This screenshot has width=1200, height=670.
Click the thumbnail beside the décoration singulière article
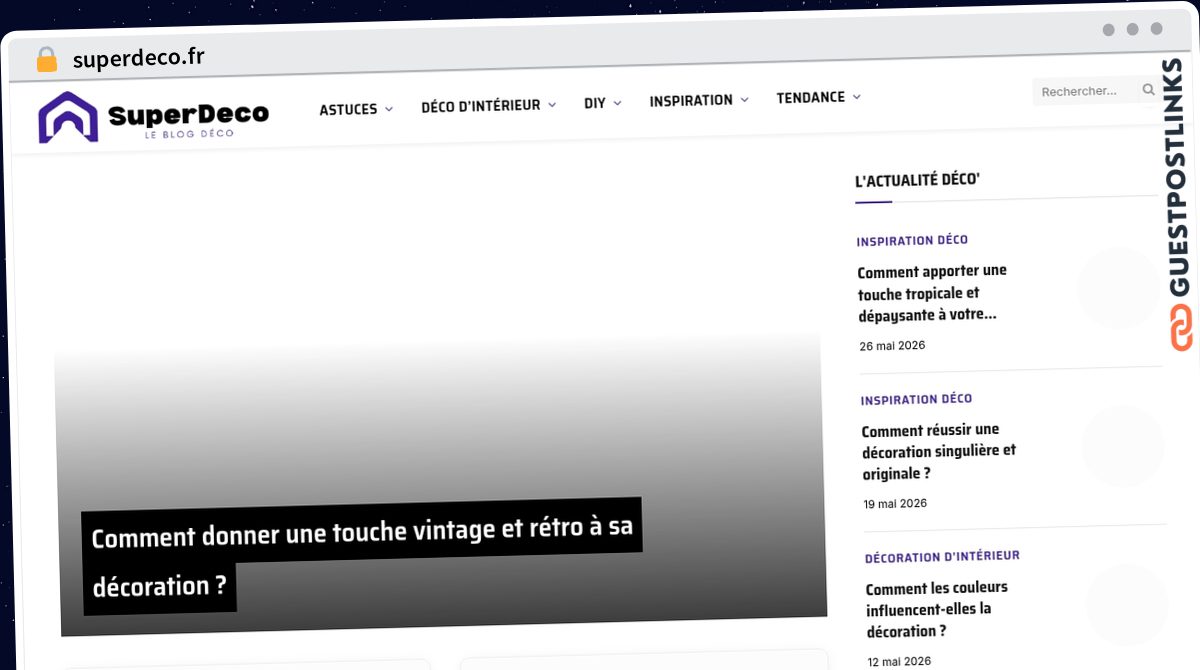point(1122,446)
